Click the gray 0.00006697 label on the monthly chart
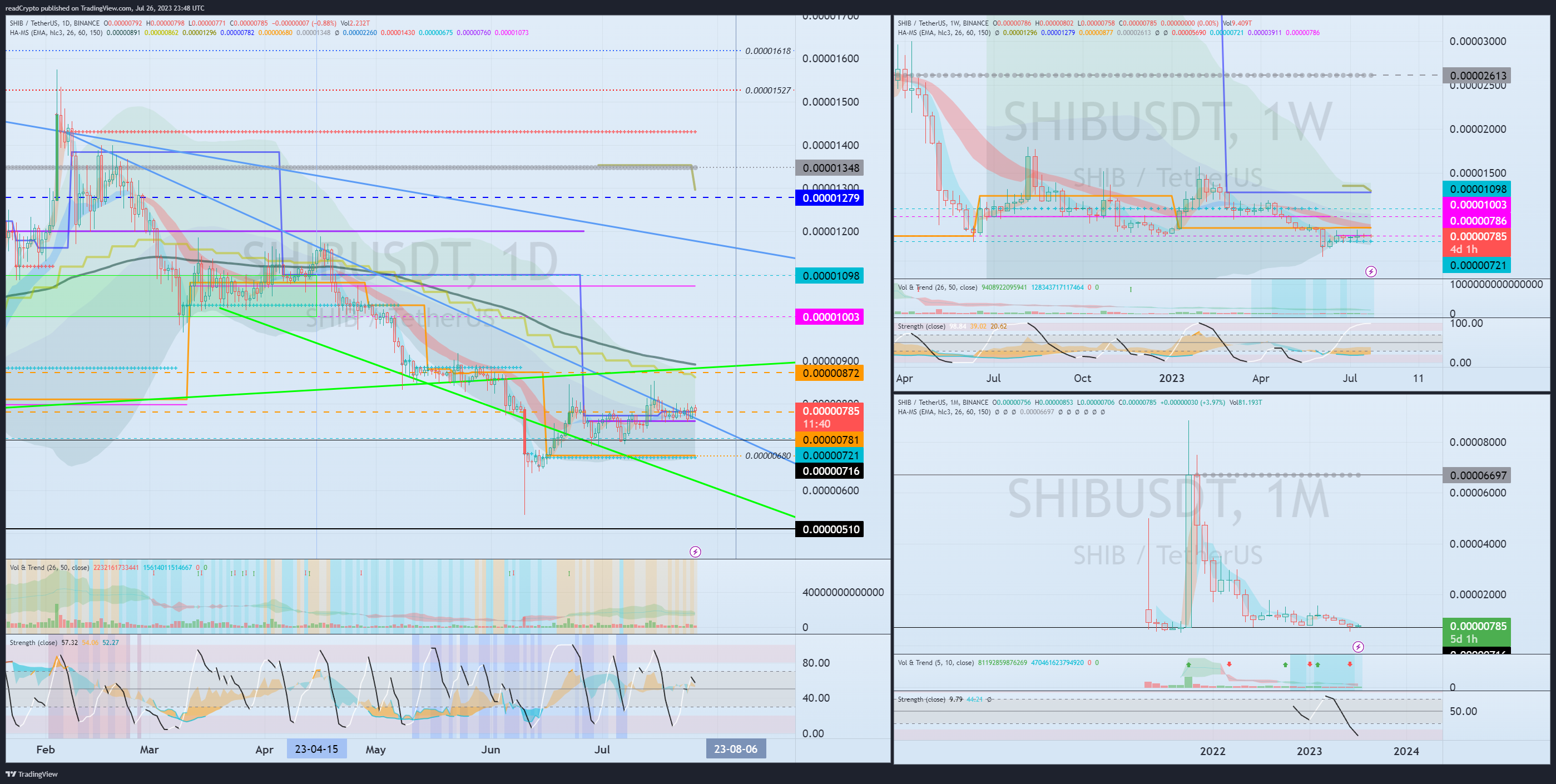Screen dimensions: 1556x784 click(1476, 475)
